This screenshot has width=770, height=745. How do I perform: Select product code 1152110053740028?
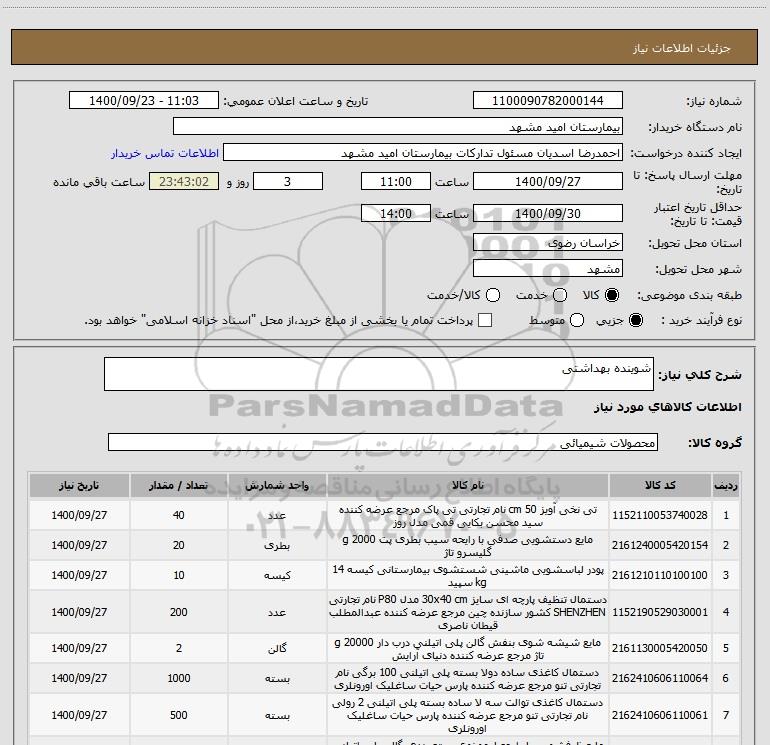(x=660, y=515)
